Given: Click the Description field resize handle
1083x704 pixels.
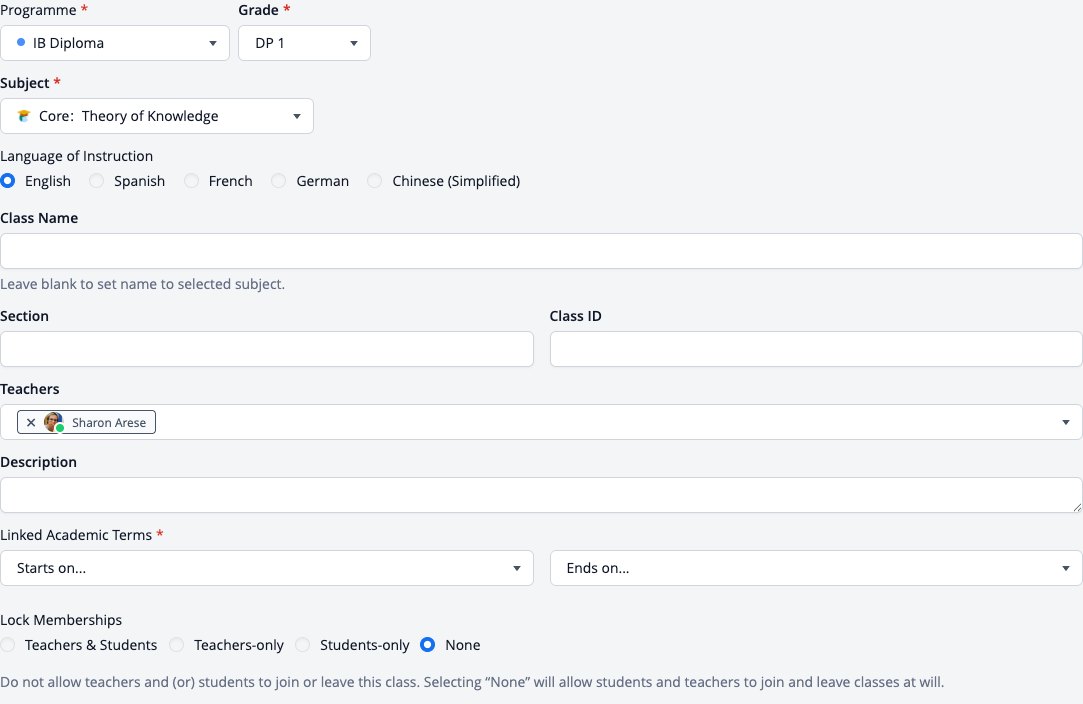Looking at the screenshot, I should point(1077,507).
